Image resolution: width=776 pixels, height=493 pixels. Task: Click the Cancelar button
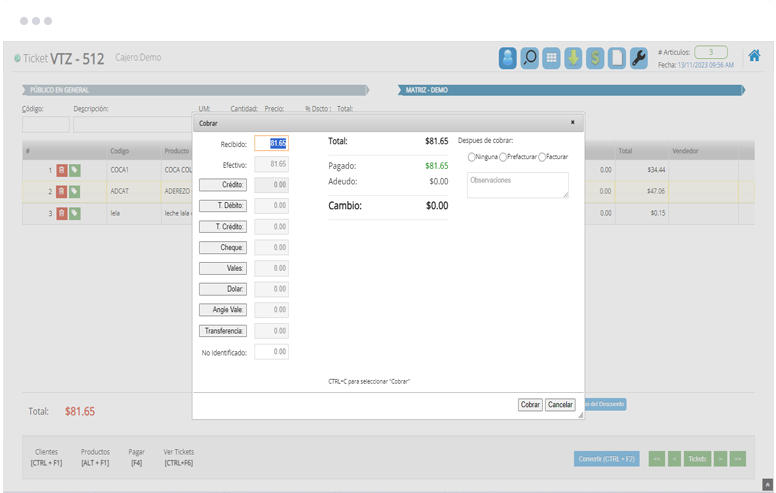click(560, 405)
